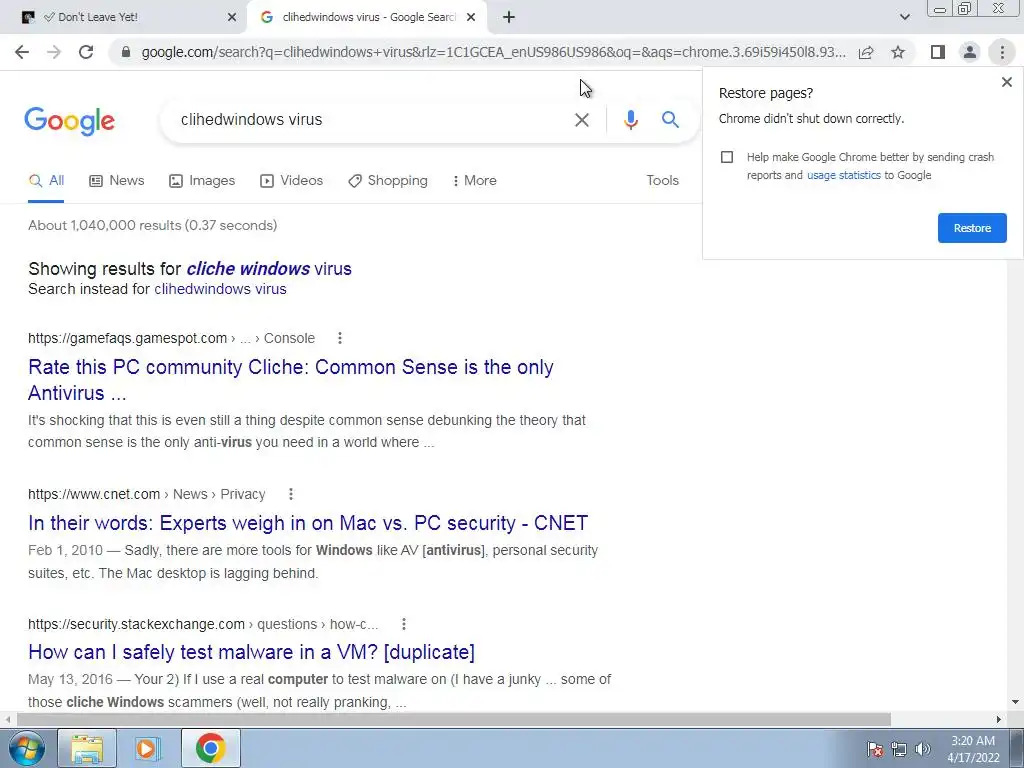The image size is (1024, 768).
Task: Open options menu for cnet.com result
Action: click(x=291, y=494)
